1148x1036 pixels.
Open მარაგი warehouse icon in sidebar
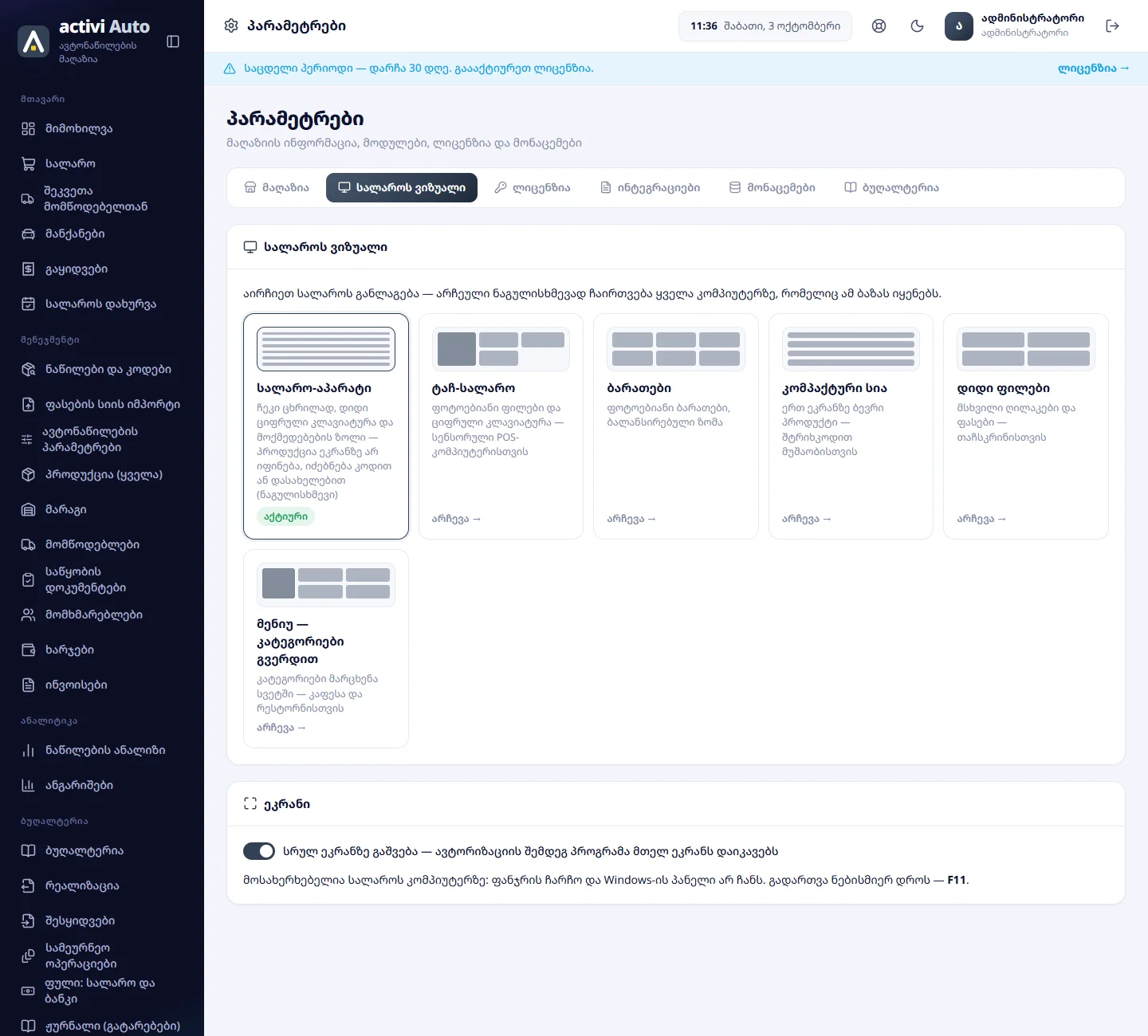tap(29, 509)
